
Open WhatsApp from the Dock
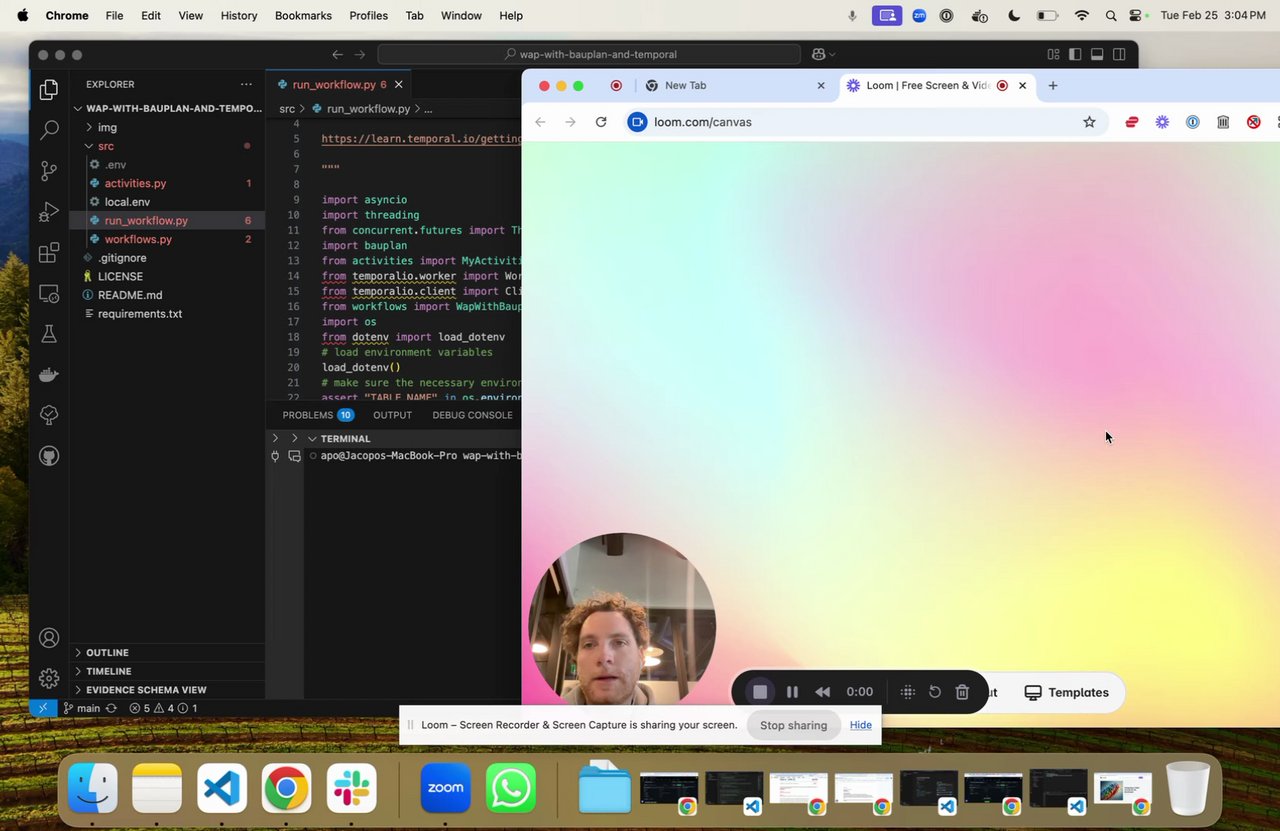(511, 788)
